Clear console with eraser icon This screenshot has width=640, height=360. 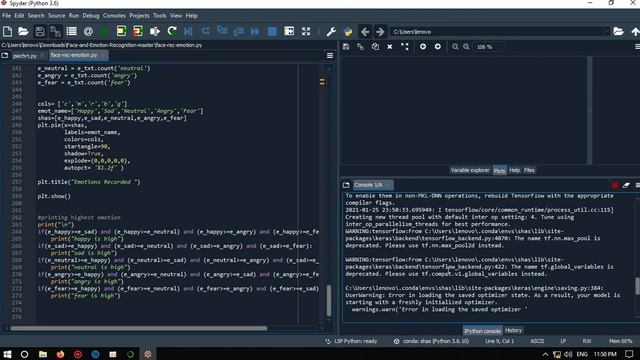[x=626, y=185]
